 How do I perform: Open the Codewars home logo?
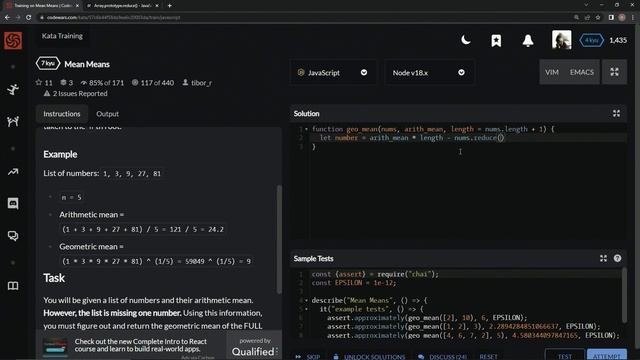(13, 40)
